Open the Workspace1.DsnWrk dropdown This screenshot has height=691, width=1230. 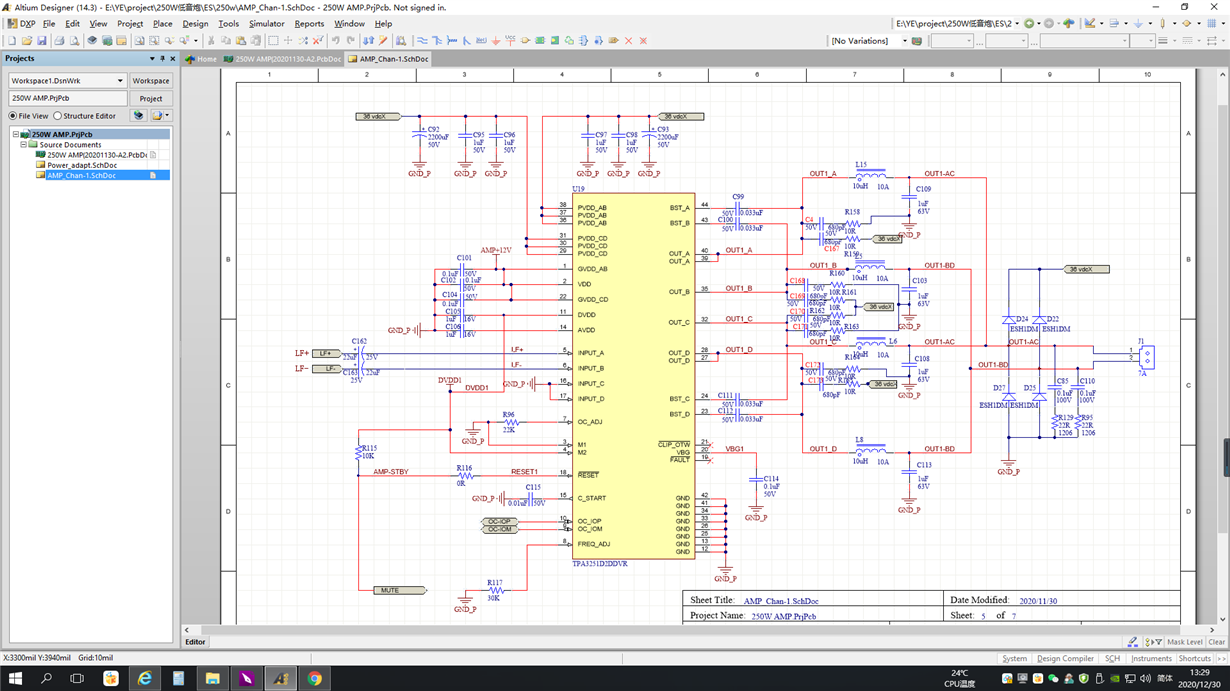coord(120,81)
